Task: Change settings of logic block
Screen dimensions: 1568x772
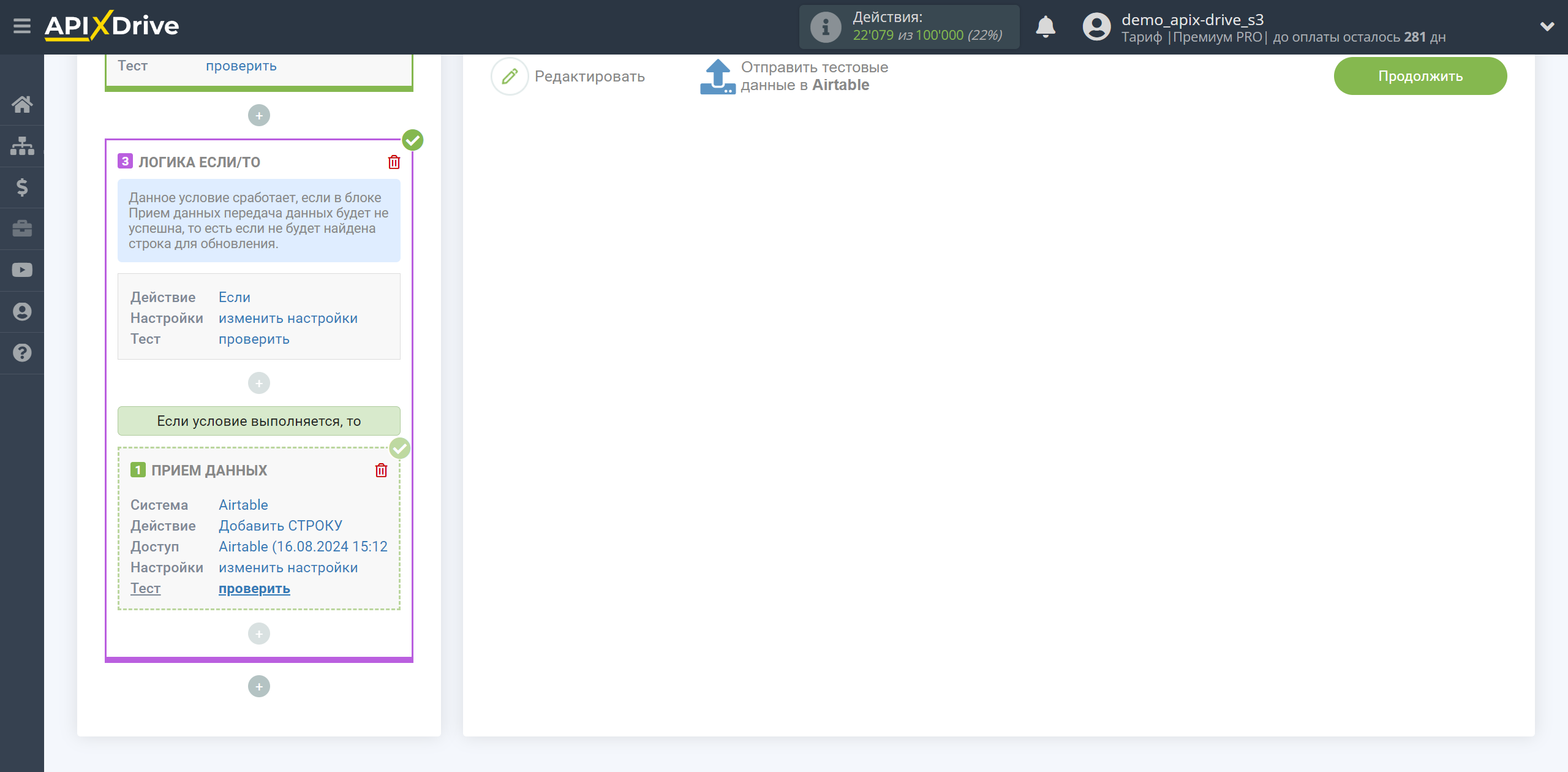Action: click(x=288, y=318)
